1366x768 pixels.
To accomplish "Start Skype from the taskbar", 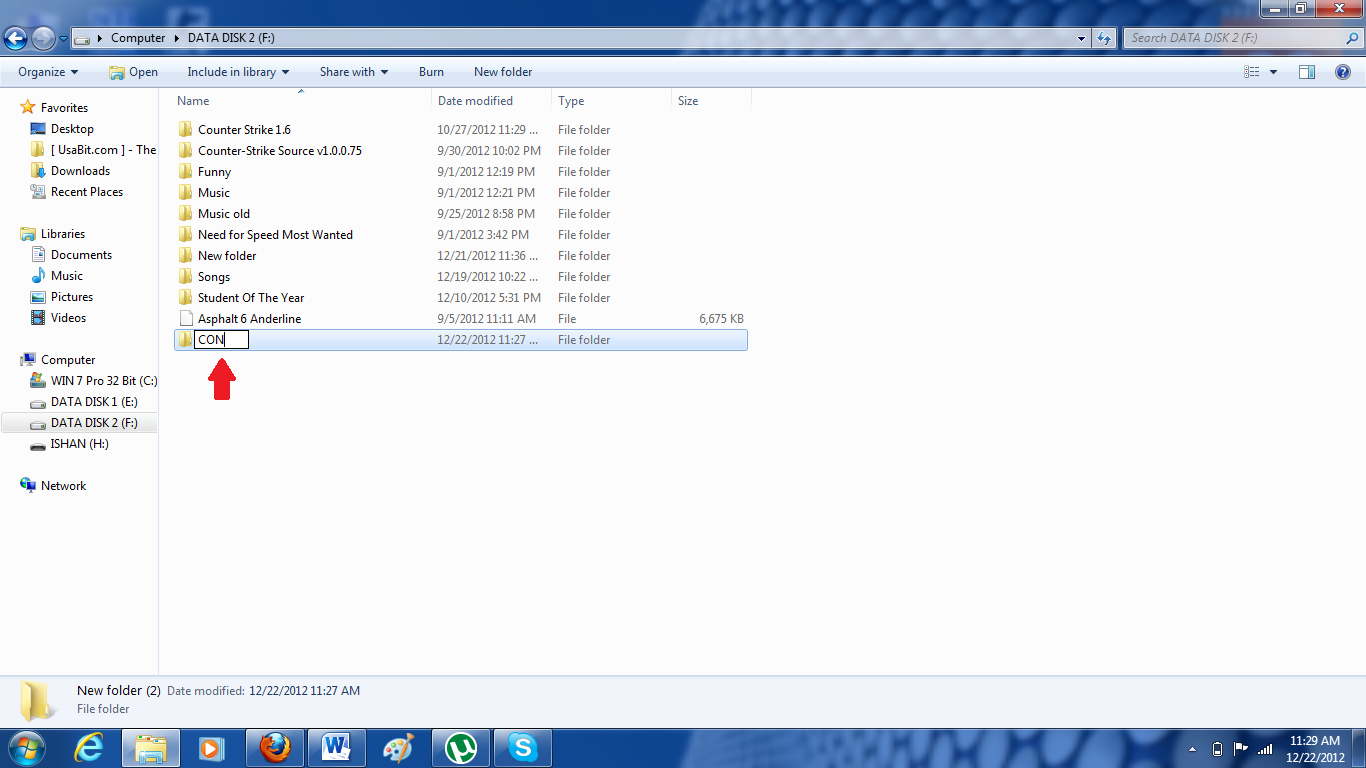I will [x=522, y=747].
